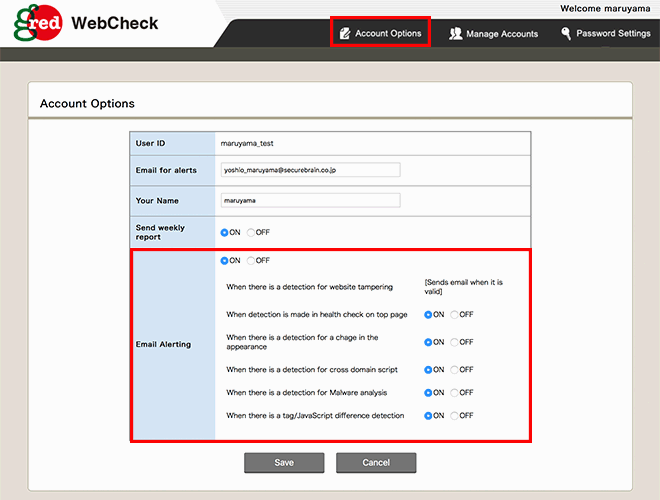This screenshot has width=660, height=500.
Task: Select ON for Email Alerting master option
Action: click(x=225, y=261)
